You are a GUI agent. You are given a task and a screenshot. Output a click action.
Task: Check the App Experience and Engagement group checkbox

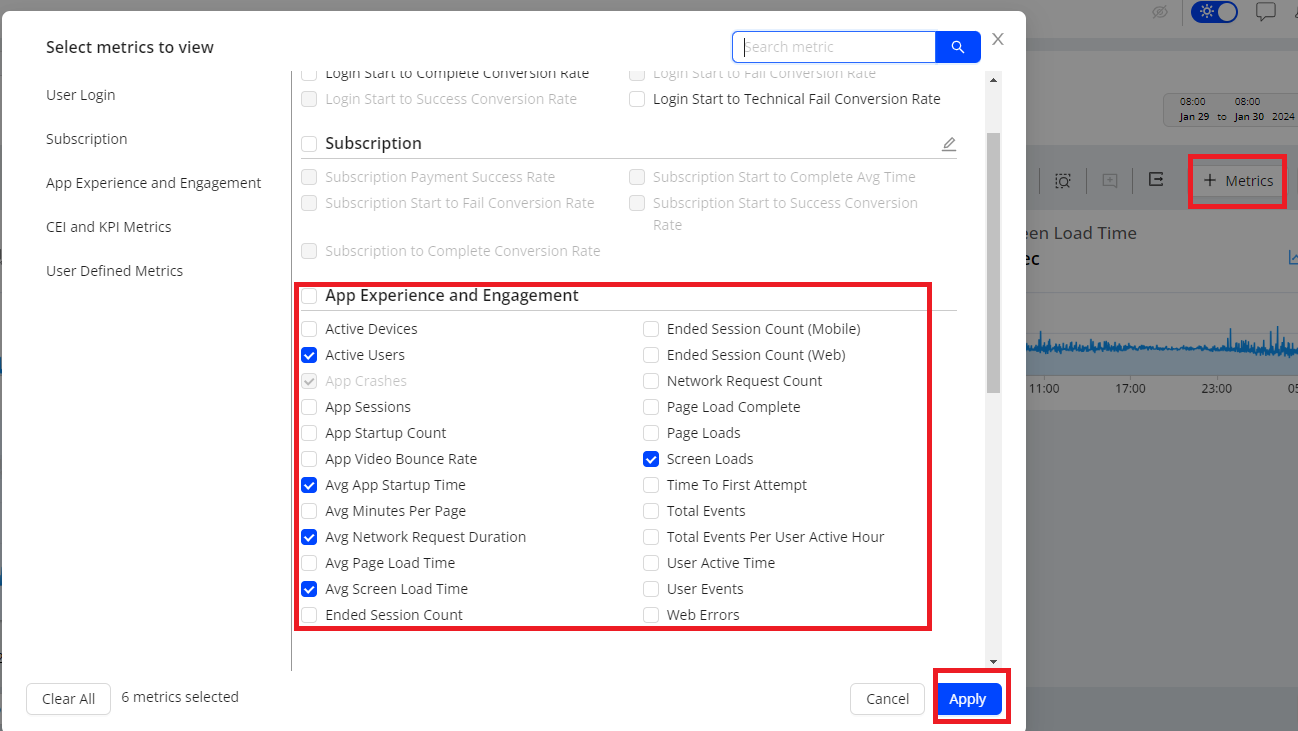click(310, 296)
